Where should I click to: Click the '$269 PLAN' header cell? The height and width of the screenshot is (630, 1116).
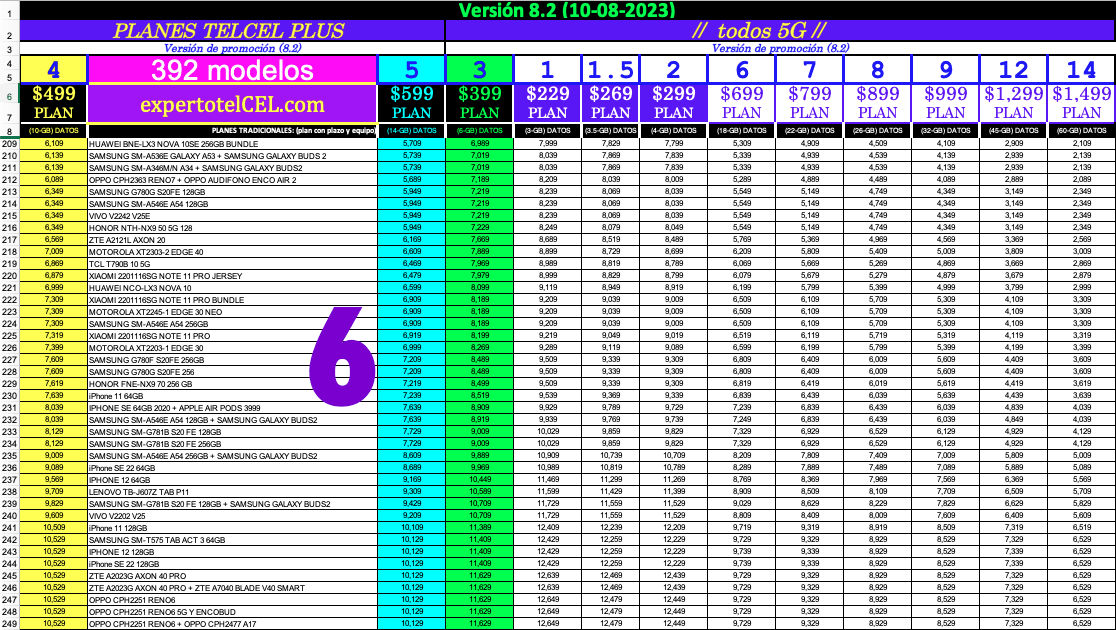[610, 104]
